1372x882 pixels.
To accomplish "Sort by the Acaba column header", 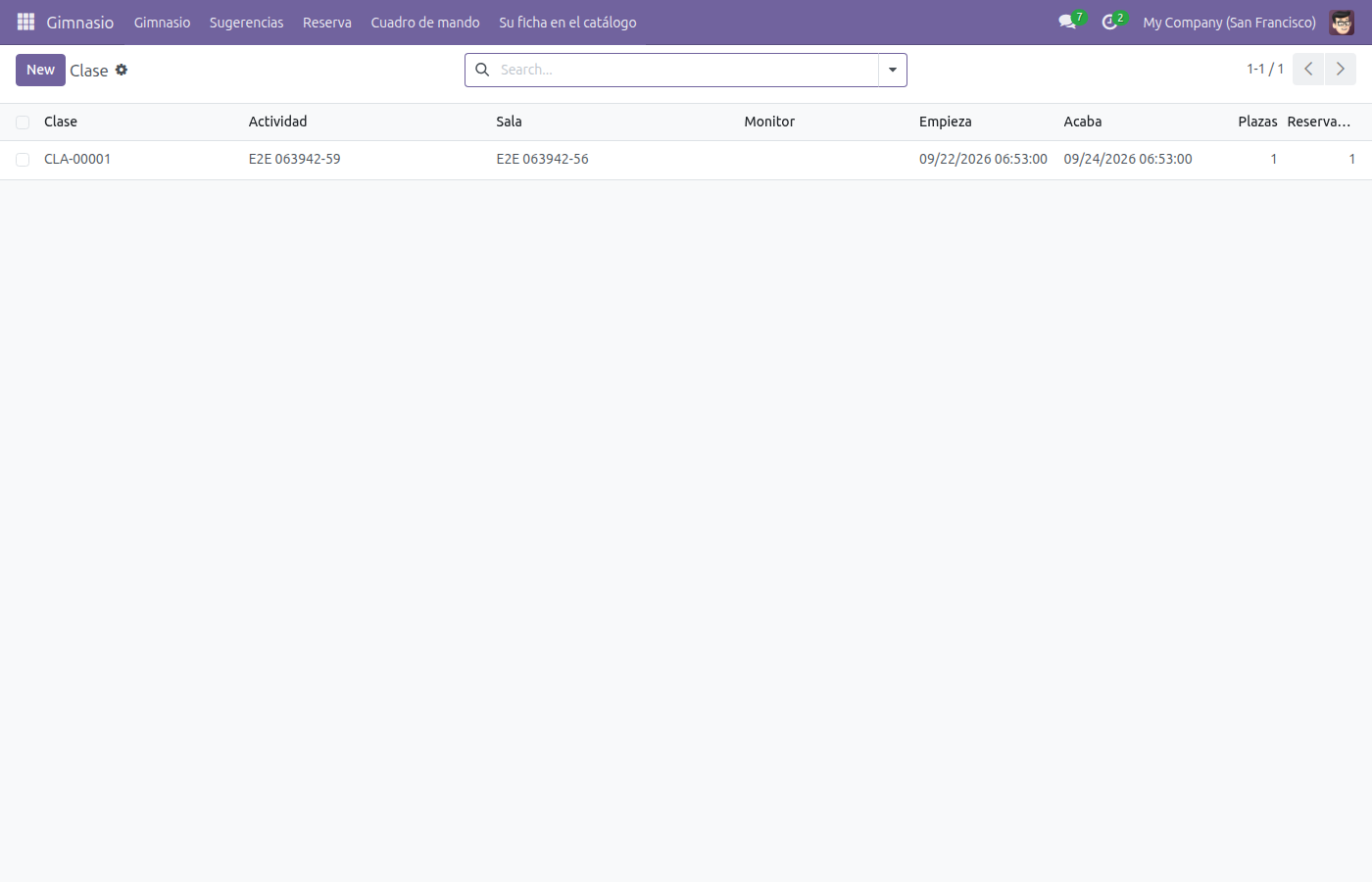I will 1083,122.
